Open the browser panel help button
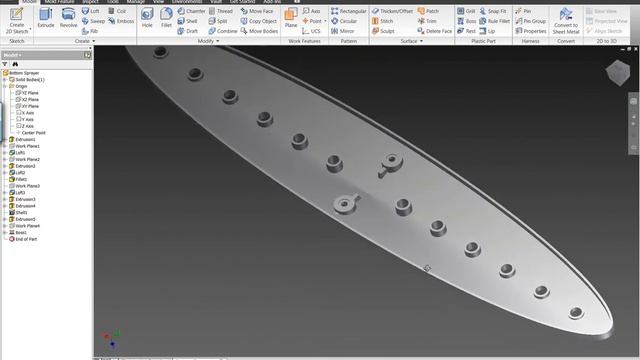 [x=87, y=55]
